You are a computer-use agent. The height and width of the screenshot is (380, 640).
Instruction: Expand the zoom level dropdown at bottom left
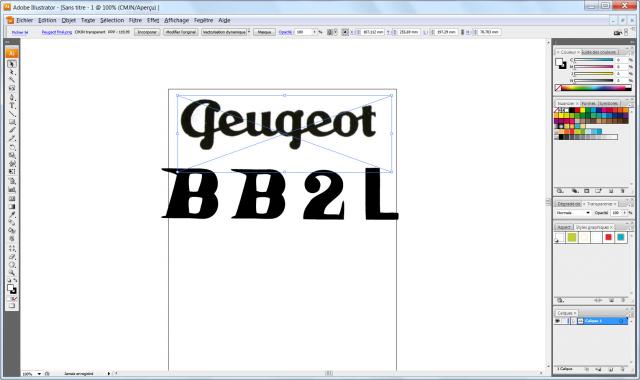point(39,373)
